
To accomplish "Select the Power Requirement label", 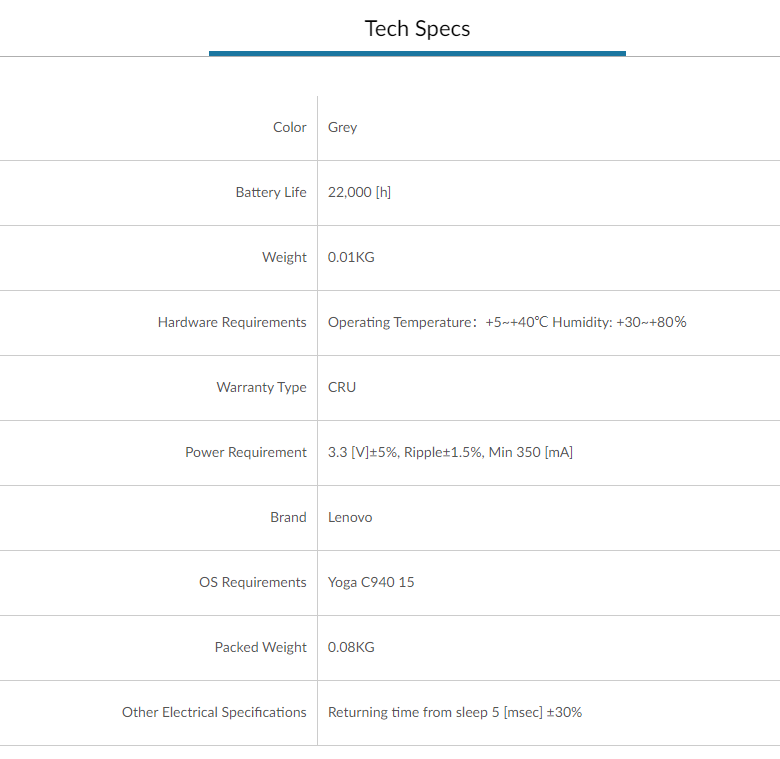I will pyautogui.click(x=246, y=453).
